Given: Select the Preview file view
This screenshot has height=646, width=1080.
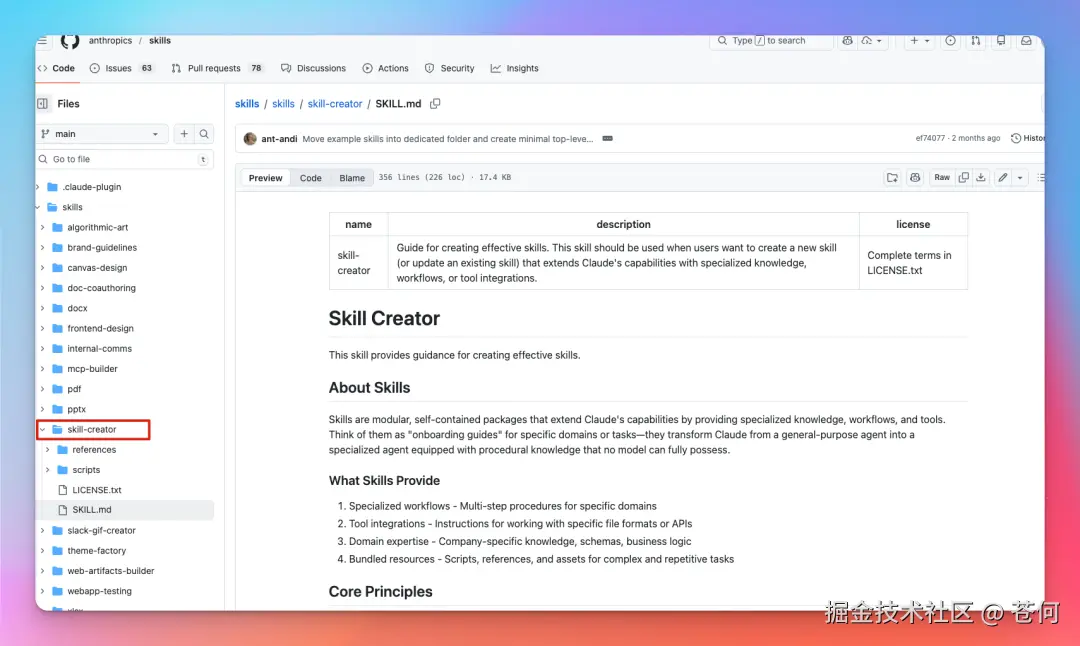Looking at the screenshot, I should tap(265, 178).
